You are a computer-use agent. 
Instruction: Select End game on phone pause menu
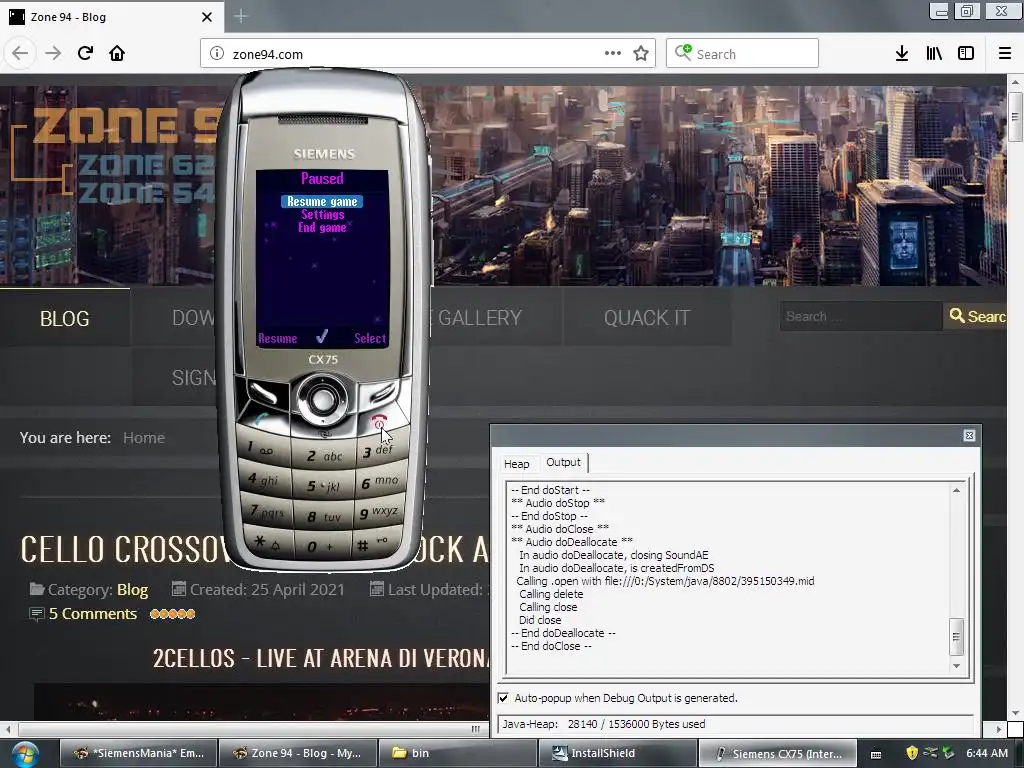tap(322, 228)
